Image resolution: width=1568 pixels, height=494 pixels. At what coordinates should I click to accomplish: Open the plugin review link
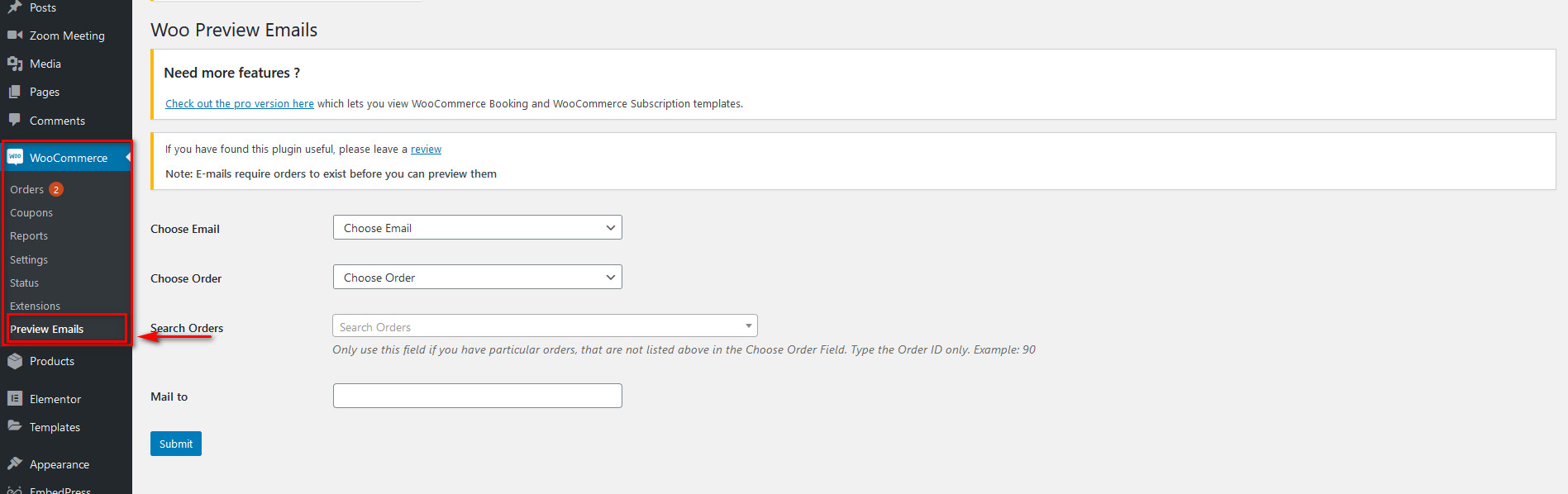tap(427, 149)
